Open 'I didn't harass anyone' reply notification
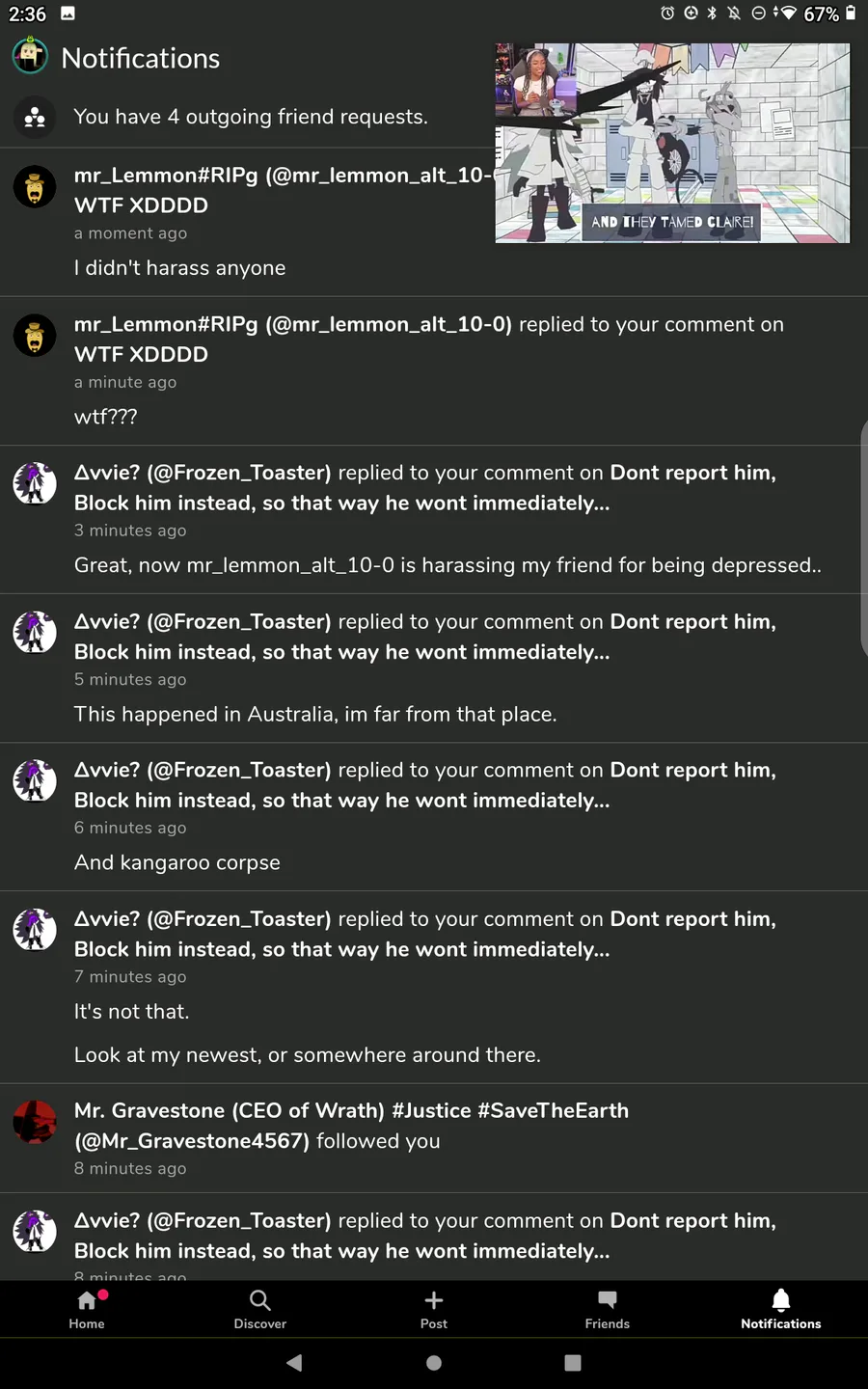The height and width of the screenshot is (1389, 868). point(434,222)
